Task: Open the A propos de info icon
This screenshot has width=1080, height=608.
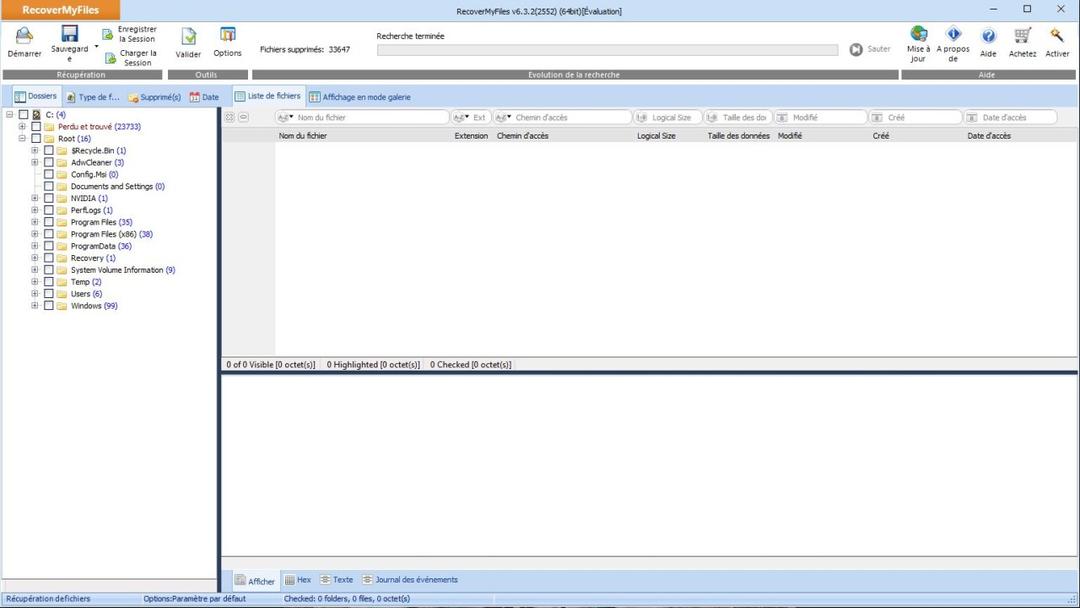Action: pos(953,33)
